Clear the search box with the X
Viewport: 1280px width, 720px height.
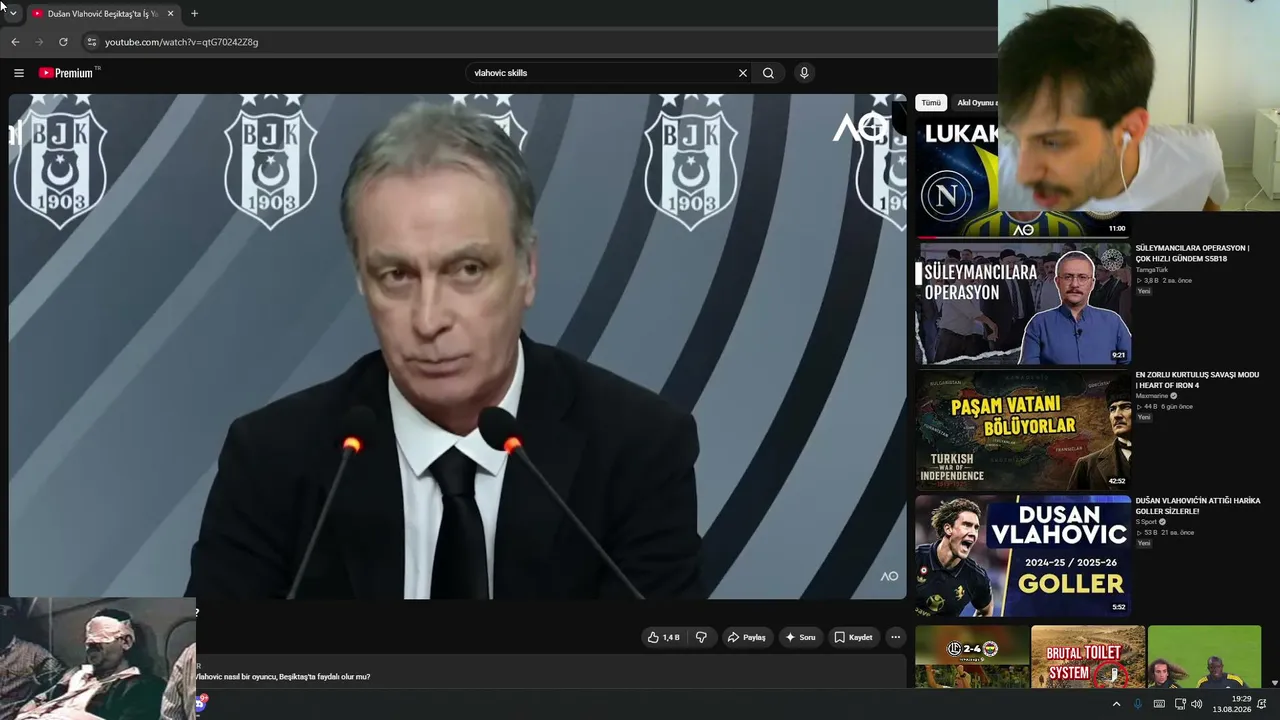pyautogui.click(x=743, y=73)
